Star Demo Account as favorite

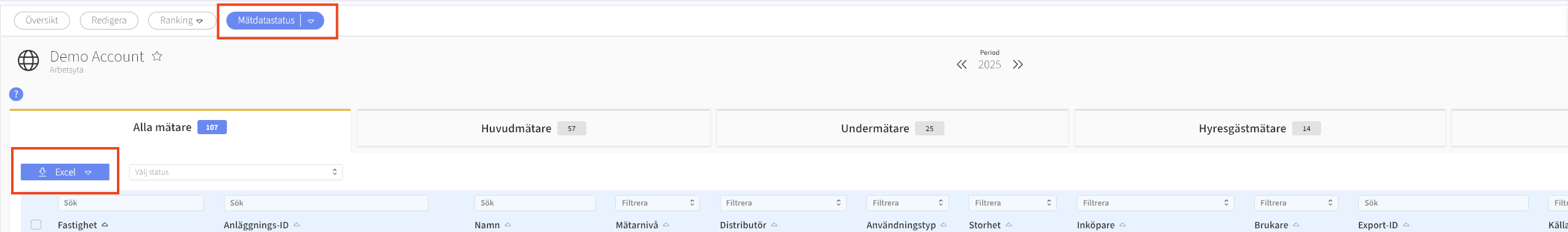(x=157, y=56)
